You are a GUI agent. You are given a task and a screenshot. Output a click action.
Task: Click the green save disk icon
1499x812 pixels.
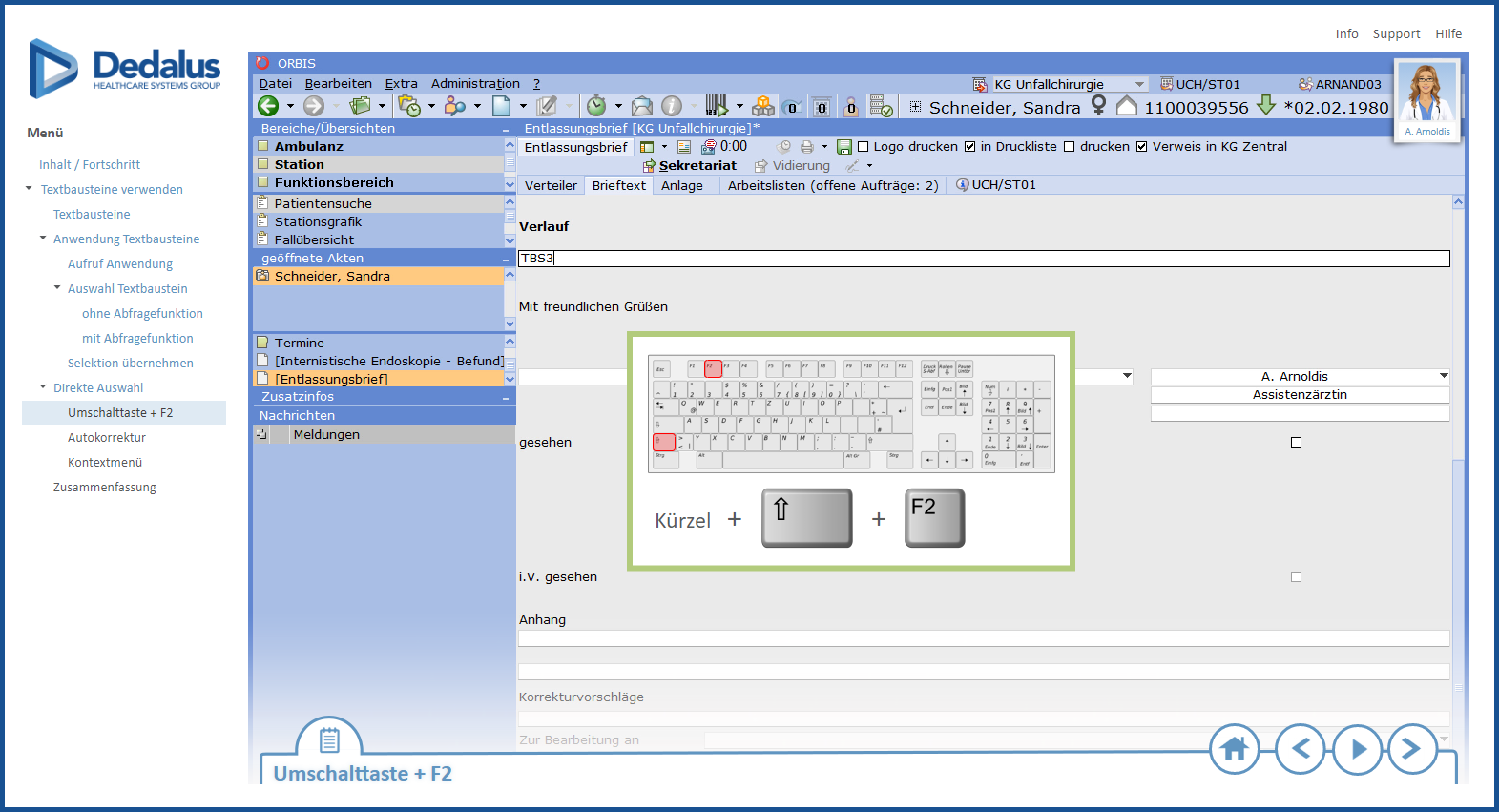[843, 147]
